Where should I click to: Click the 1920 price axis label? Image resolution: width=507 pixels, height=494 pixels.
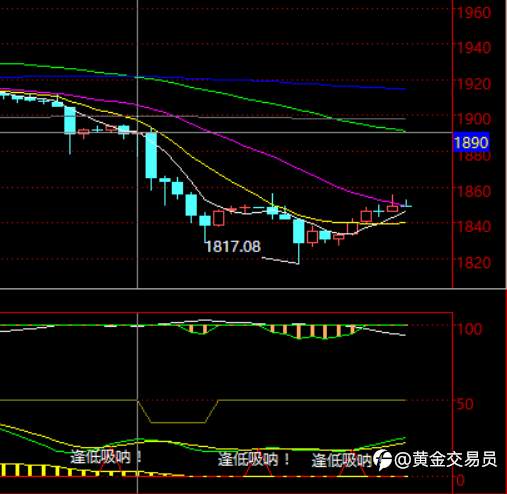(x=474, y=84)
